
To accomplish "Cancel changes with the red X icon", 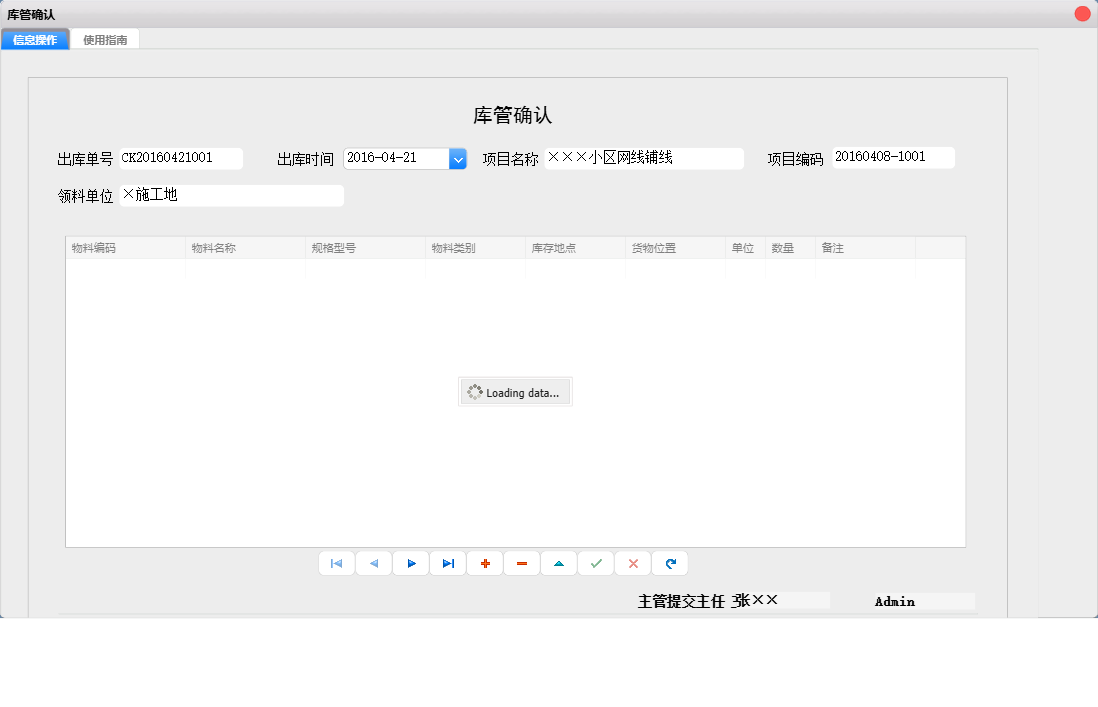I will tap(632, 563).
